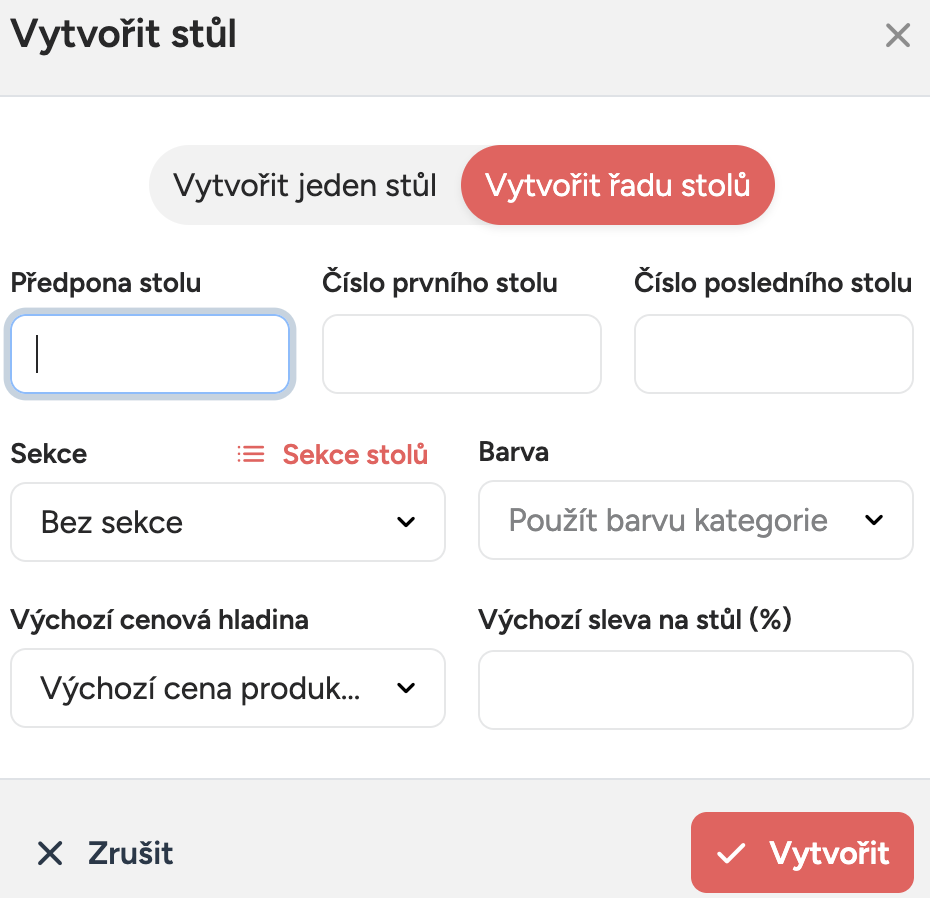Expand the Sekce selector via its chevron
This screenshot has width=930, height=898.
coord(405,521)
